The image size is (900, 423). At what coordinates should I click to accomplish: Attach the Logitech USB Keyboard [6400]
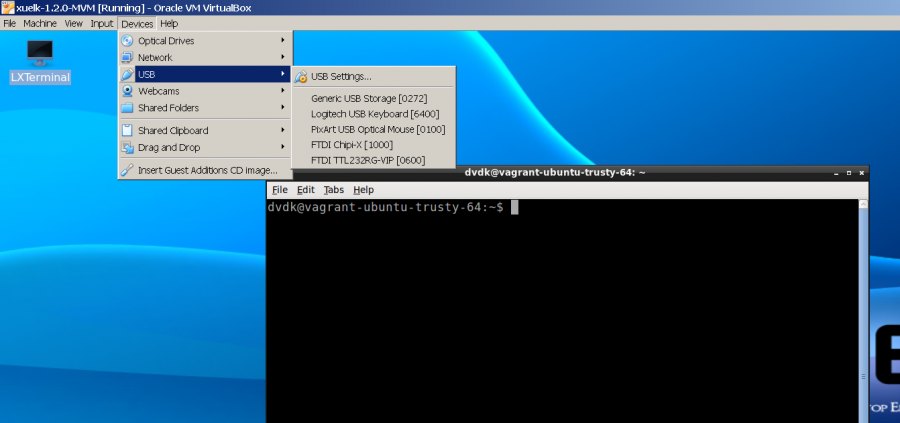(375, 114)
